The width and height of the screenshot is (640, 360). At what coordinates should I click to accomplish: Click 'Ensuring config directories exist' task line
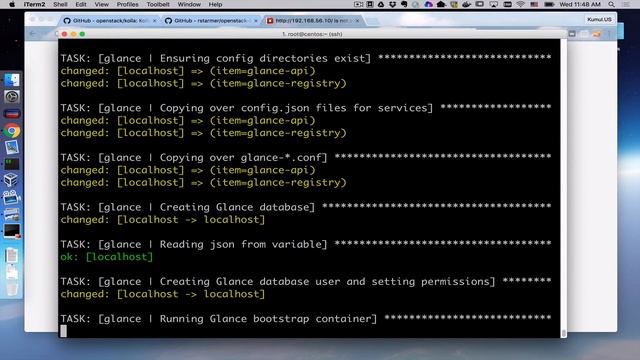(x=306, y=58)
